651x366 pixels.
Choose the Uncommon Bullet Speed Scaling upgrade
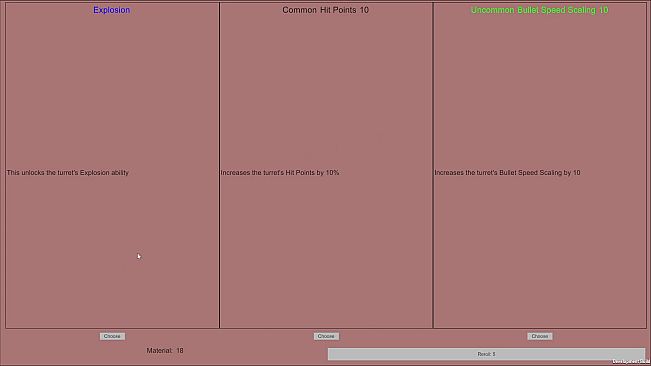(540, 336)
